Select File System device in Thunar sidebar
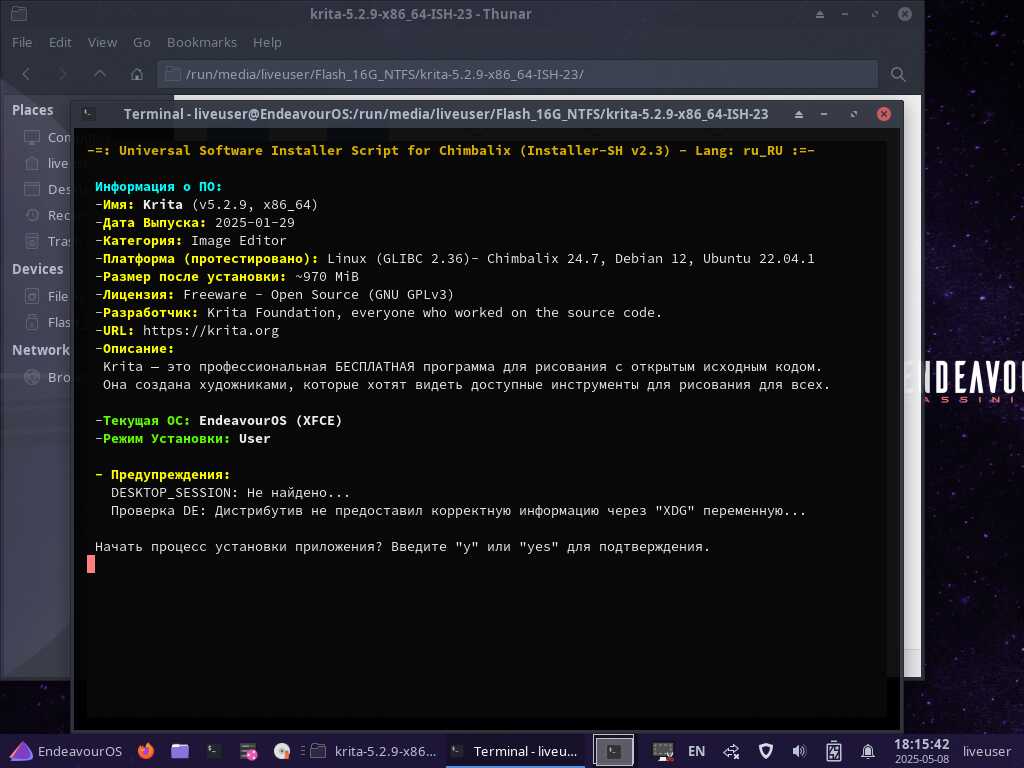Screen dimensions: 1024x768 click(x=46, y=296)
